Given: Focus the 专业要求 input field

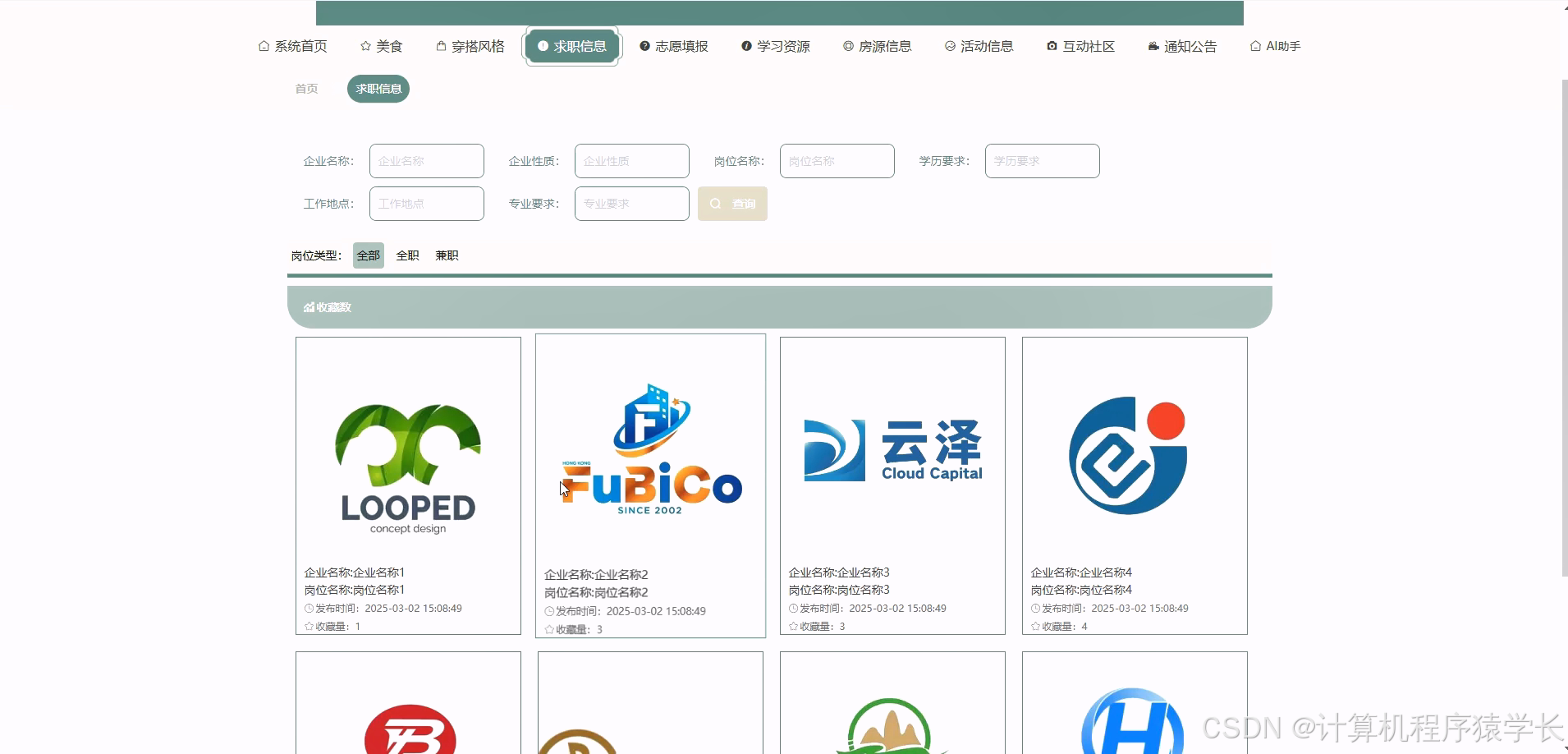Looking at the screenshot, I should click(632, 204).
